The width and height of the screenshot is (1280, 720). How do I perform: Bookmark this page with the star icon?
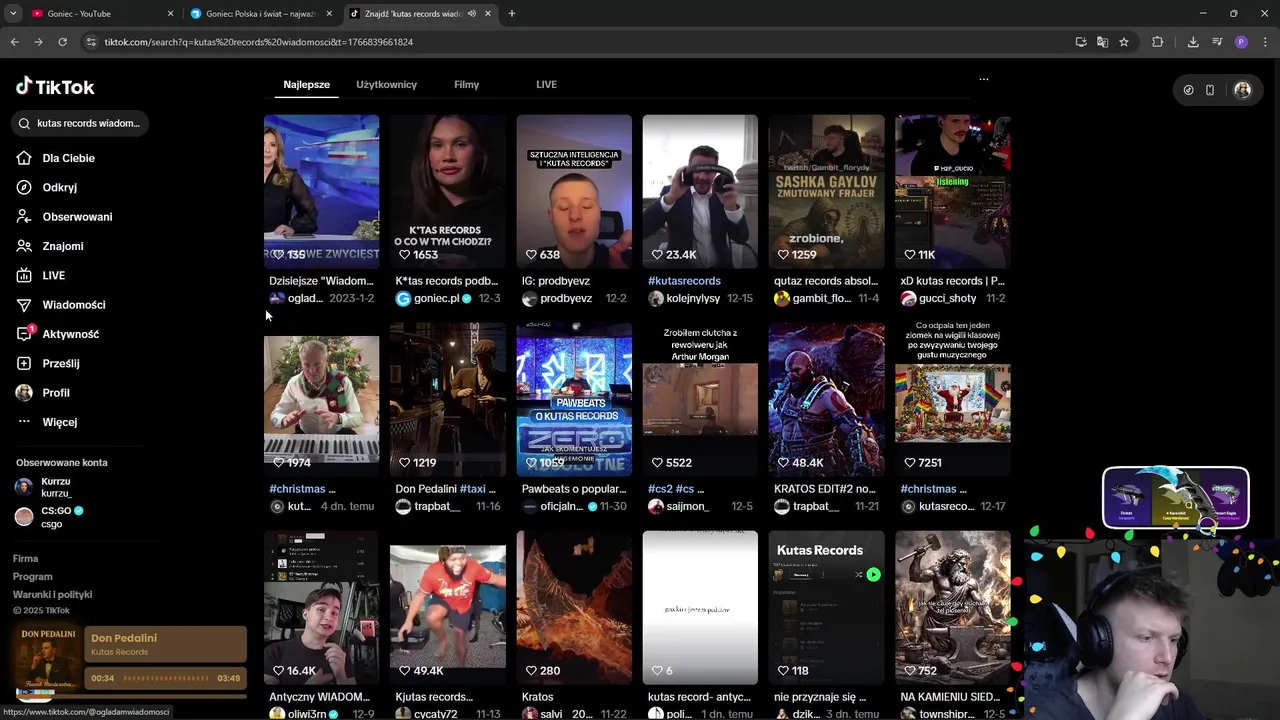point(1124,42)
